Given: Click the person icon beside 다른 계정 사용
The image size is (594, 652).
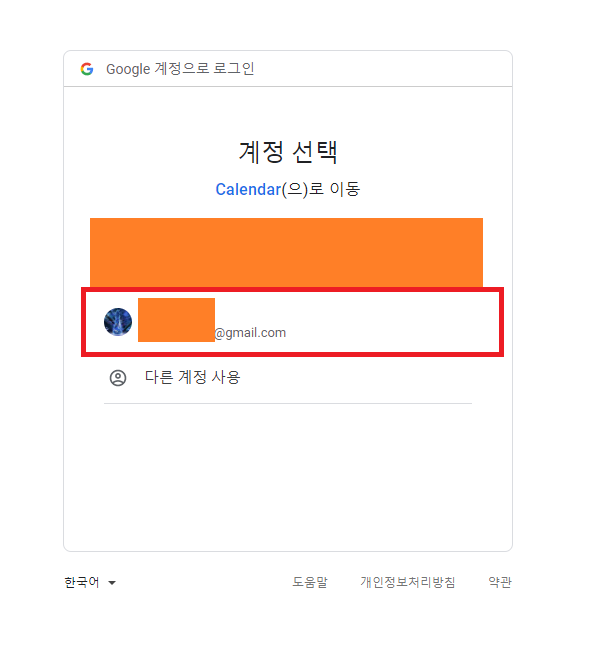Looking at the screenshot, I should pyautogui.click(x=118, y=378).
